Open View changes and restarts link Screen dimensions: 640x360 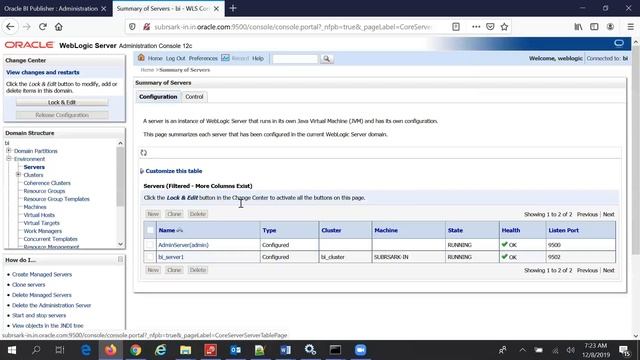click(x=43, y=72)
